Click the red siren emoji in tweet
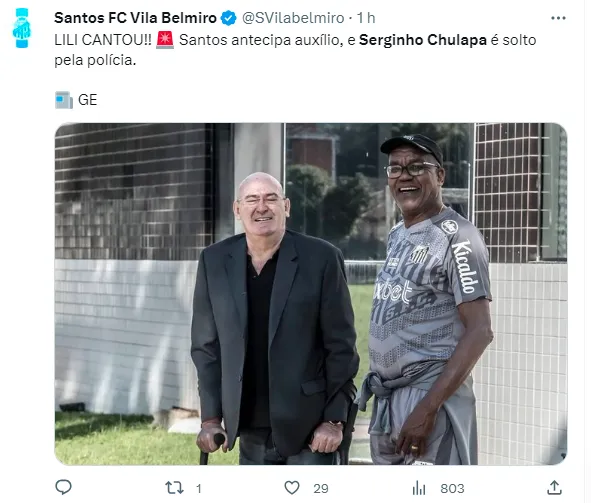The image size is (591, 503). tap(165, 40)
